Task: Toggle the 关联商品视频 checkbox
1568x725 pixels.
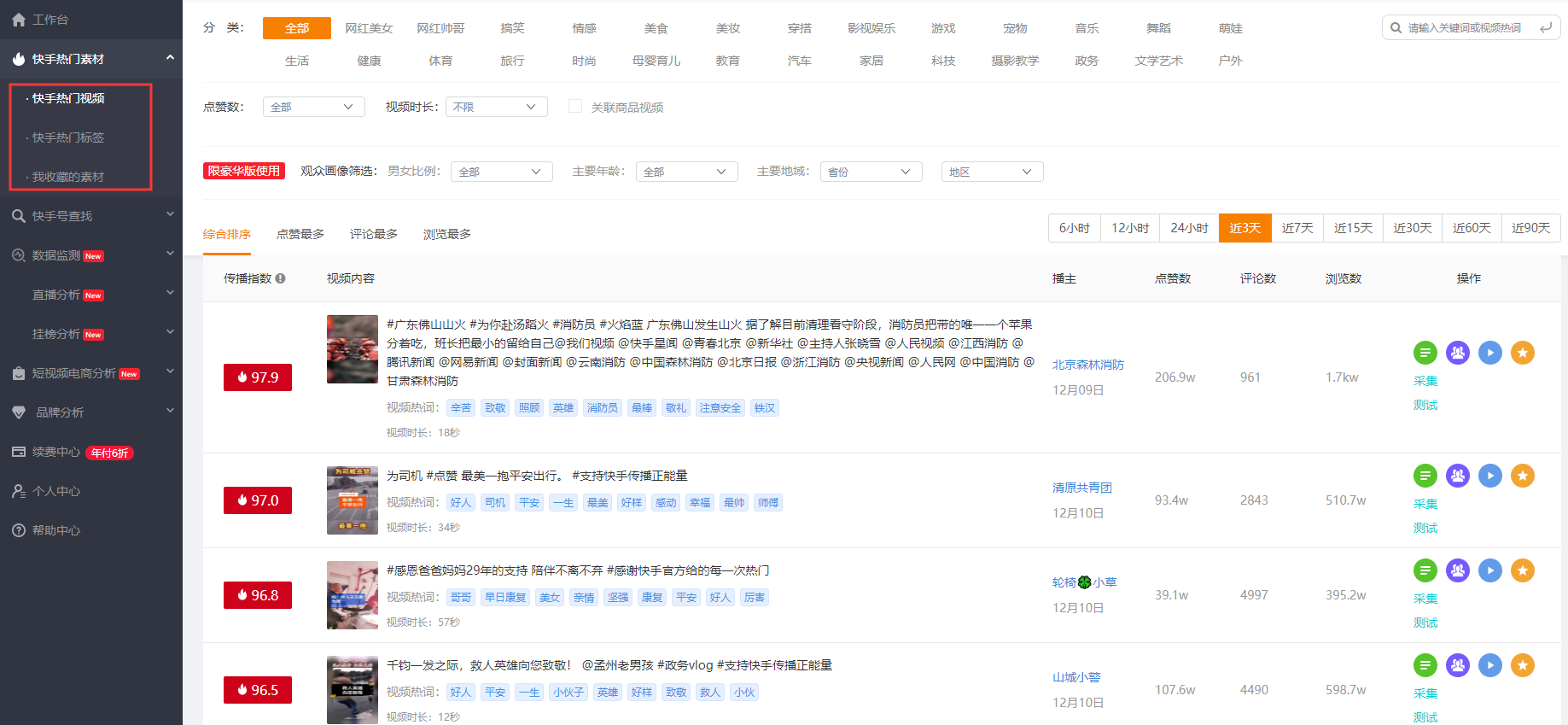Action: [575, 106]
